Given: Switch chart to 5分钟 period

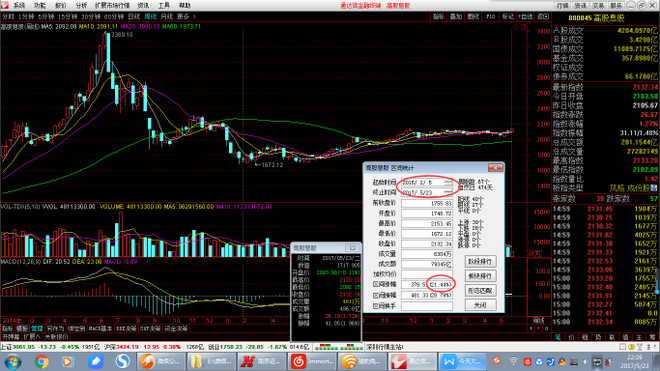Looking at the screenshot, I should coord(46,16).
